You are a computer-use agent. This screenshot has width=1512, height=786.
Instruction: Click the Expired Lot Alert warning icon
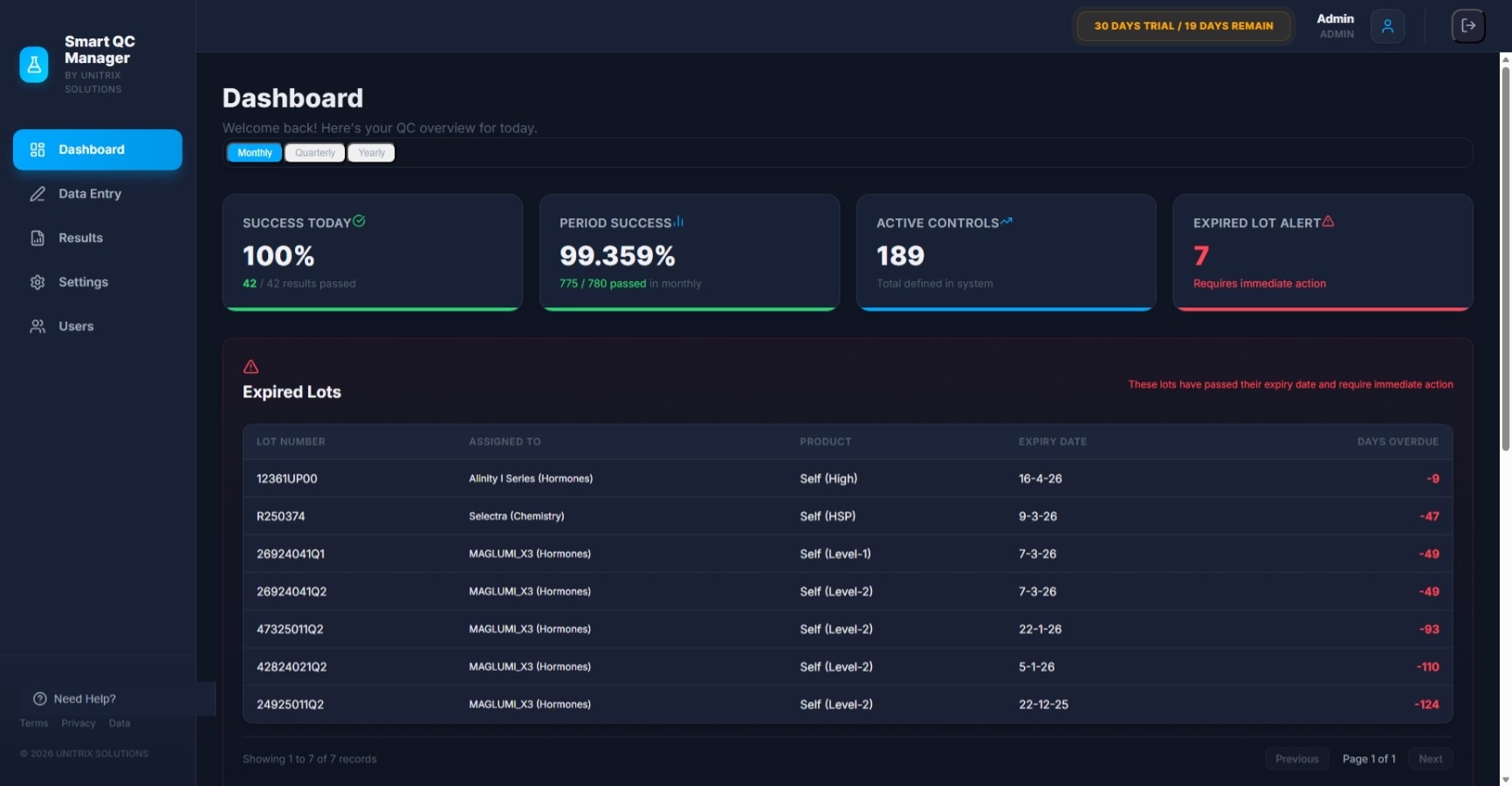[1328, 221]
